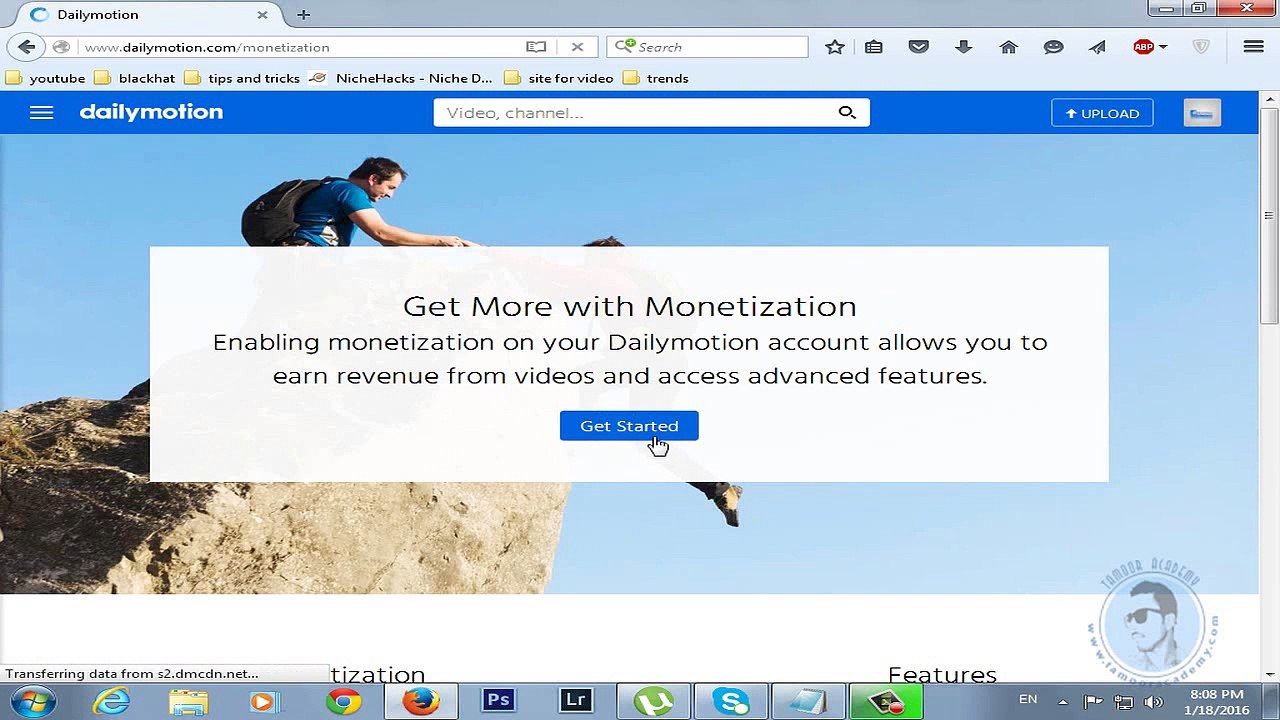Select the address bar URL field
1280x720 pixels.
click(x=300, y=47)
